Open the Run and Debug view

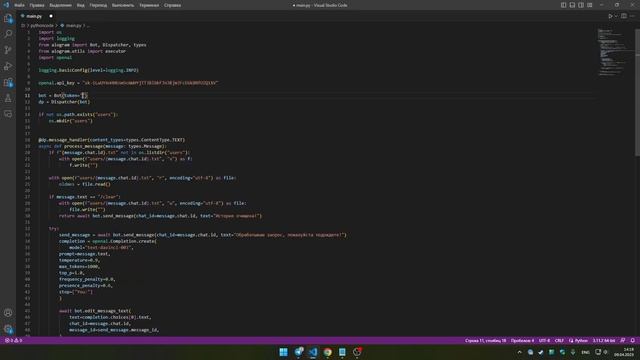click(8, 66)
